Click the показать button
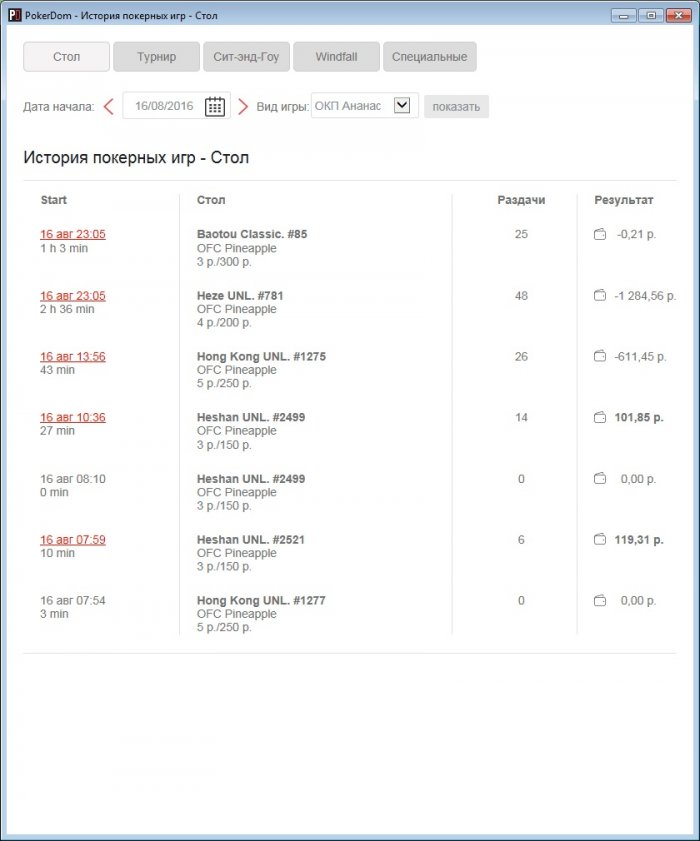The image size is (700, 841). pos(456,107)
